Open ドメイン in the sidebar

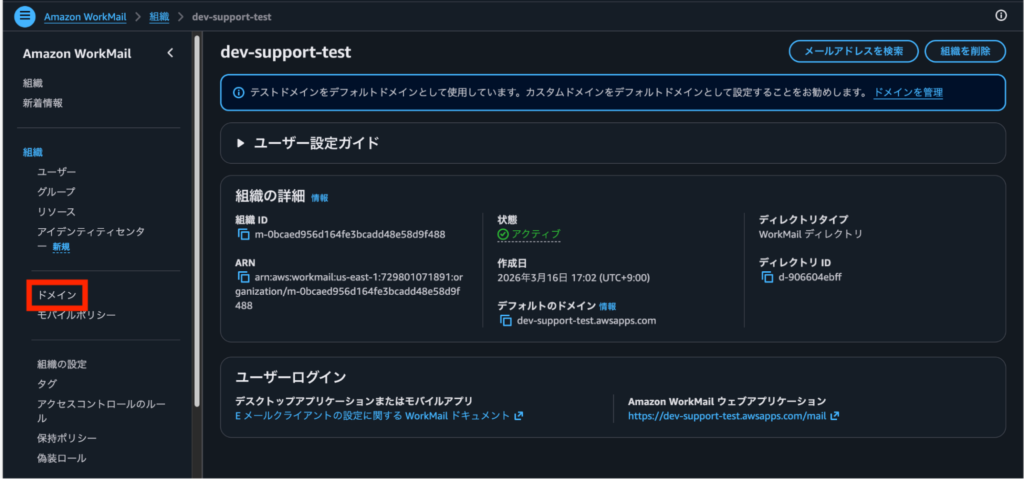[57, 295]
